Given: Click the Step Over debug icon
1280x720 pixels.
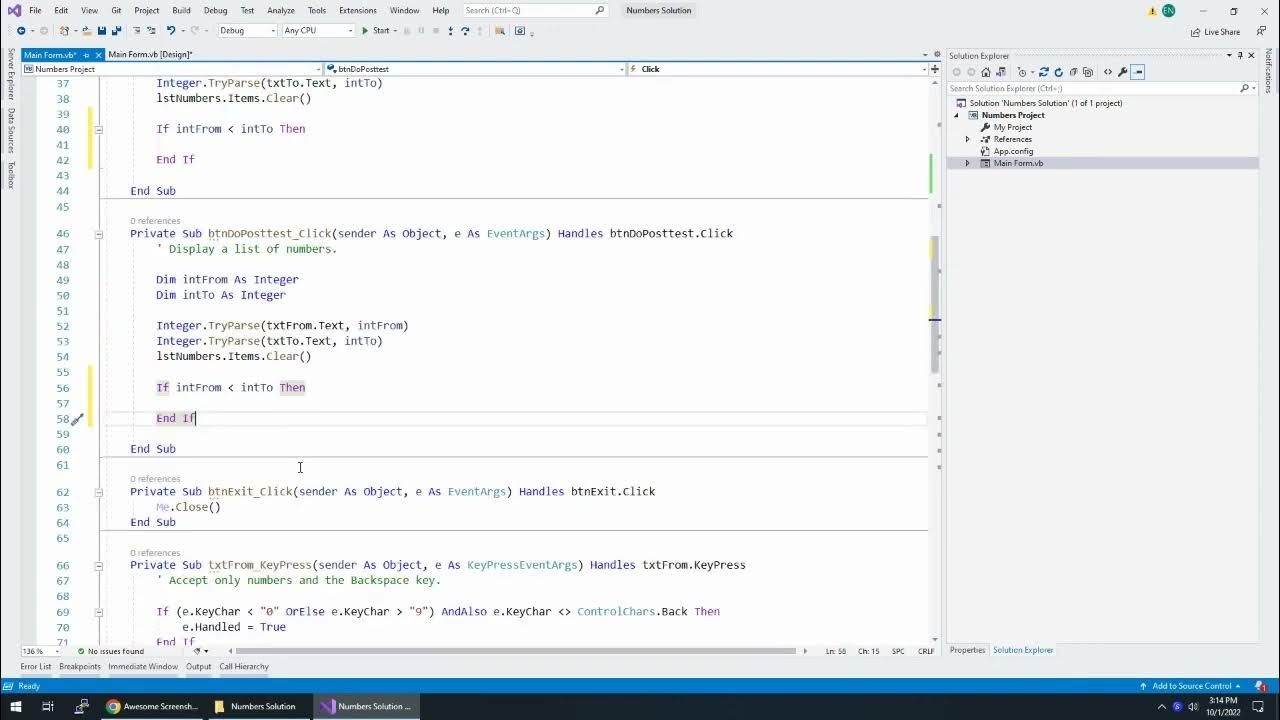Looking at the screenshot, I should click(x=465, y=31).
